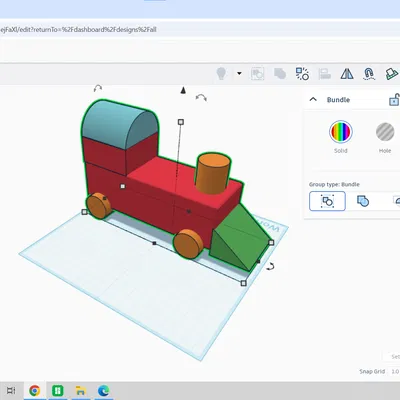Click corner handle at the wedge's right tip
The height and width of the screenshot is (400, 400).
pos(271,242)
